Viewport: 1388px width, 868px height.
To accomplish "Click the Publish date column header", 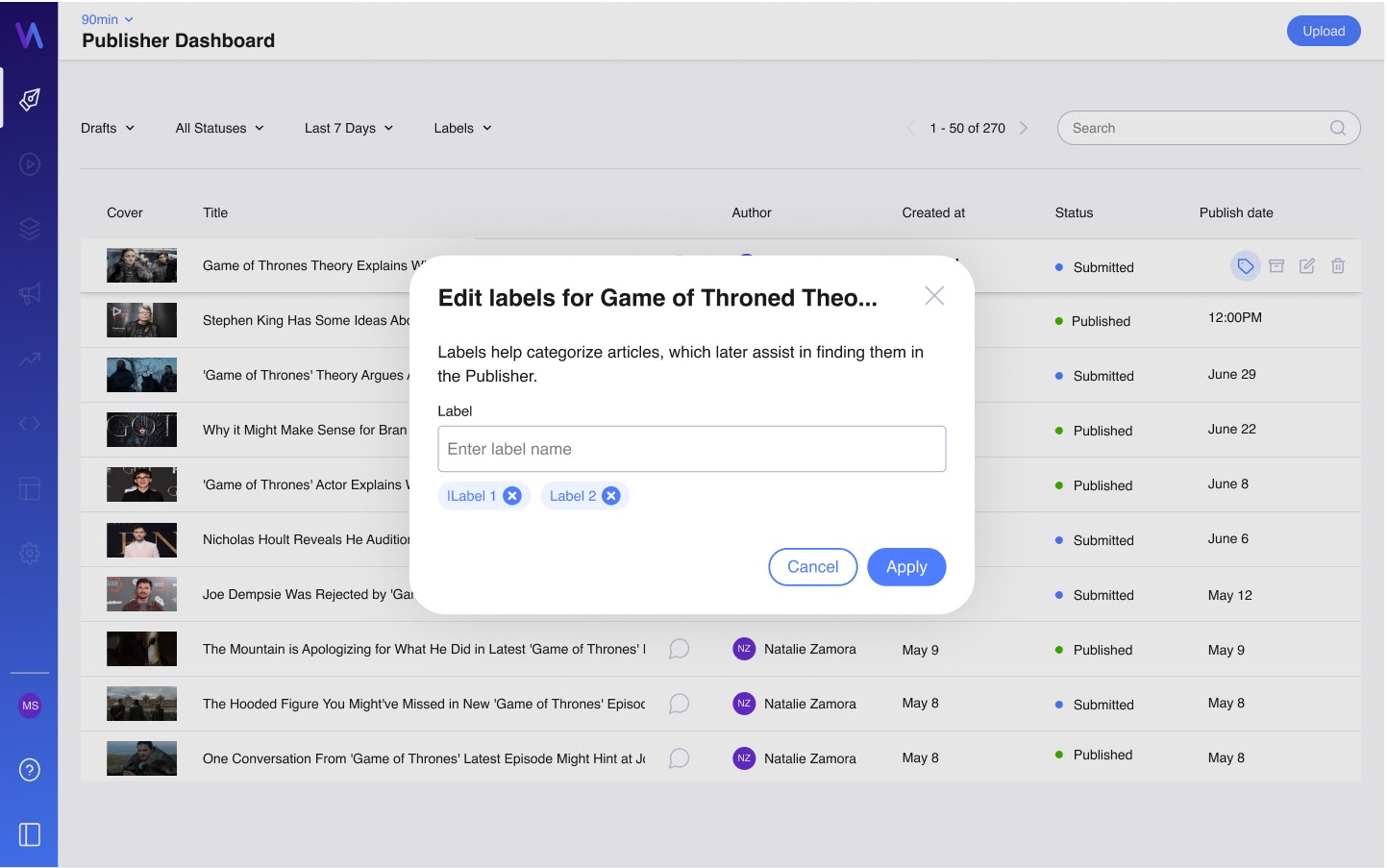I will coord(1236,212).
